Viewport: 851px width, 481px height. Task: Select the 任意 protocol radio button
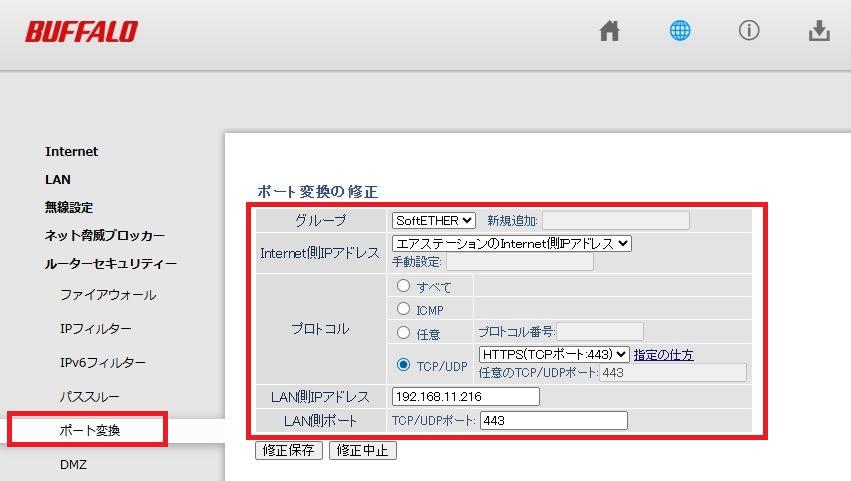click(403, 332)
